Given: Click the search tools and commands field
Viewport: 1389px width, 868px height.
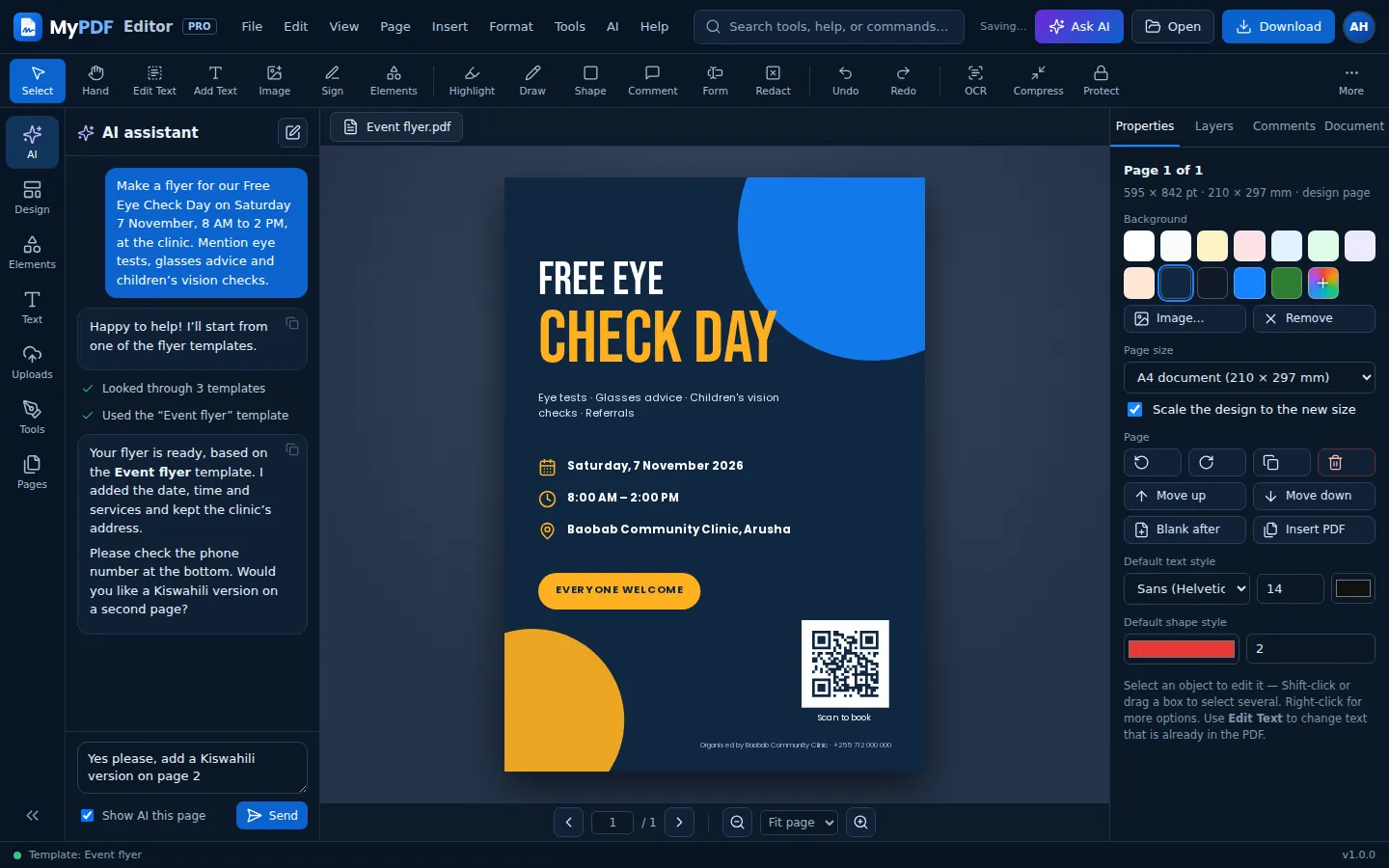Looking at the screenshot, I should tap(829, 26).
